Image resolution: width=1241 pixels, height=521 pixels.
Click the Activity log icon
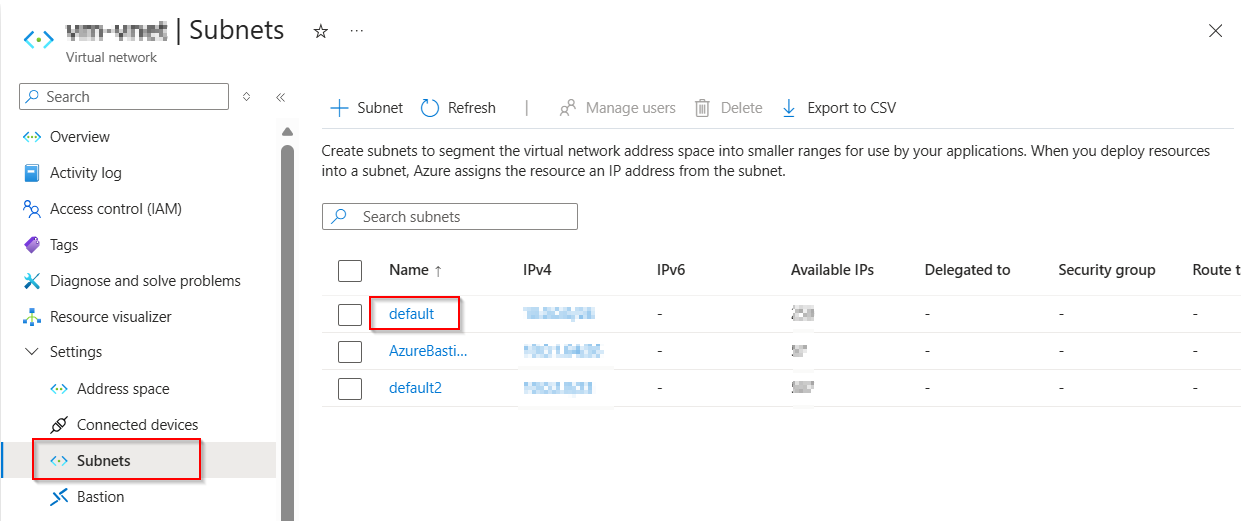point(32,173)
